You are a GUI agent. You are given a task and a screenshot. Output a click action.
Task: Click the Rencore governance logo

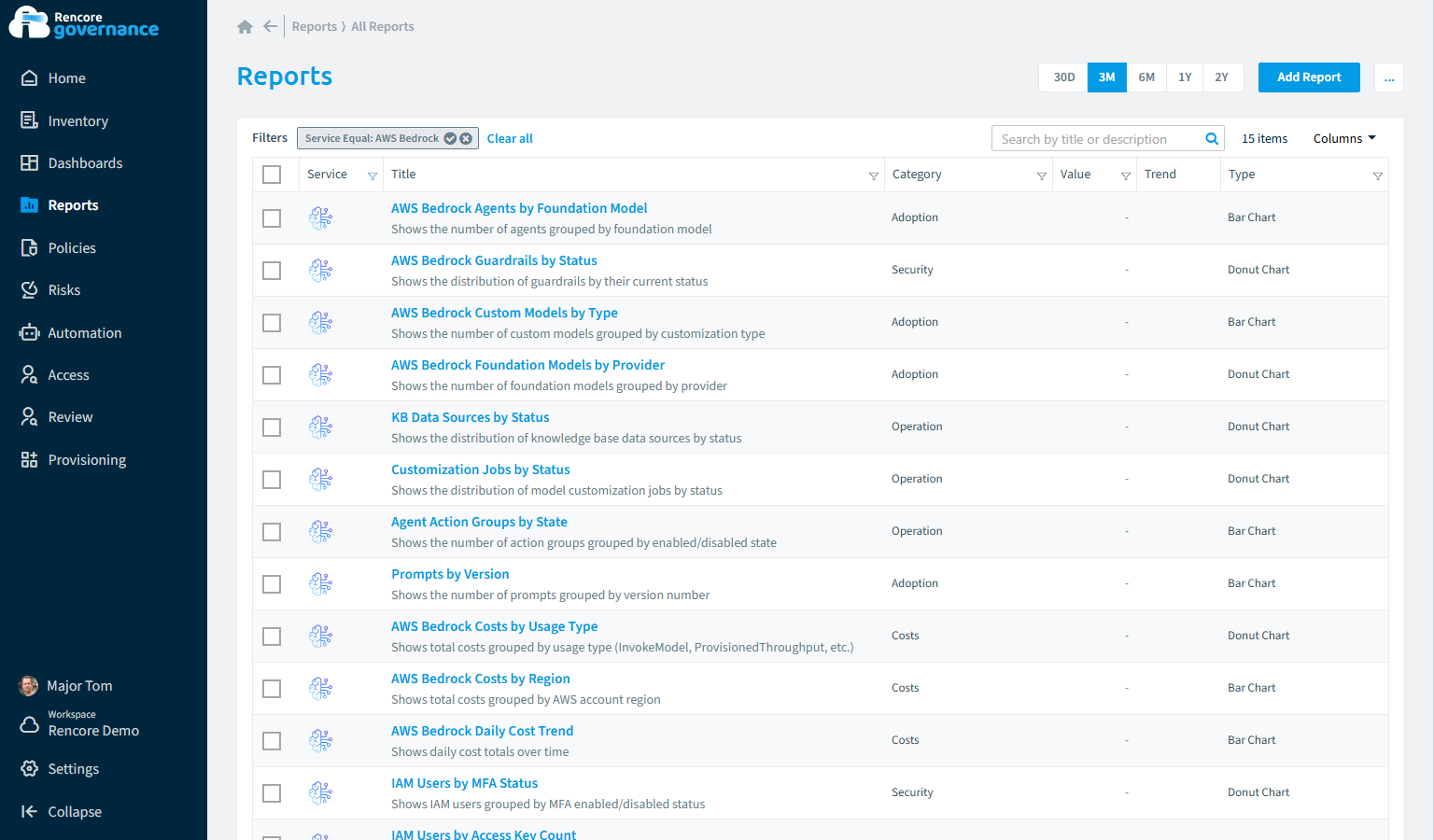(x=84, y=23)
